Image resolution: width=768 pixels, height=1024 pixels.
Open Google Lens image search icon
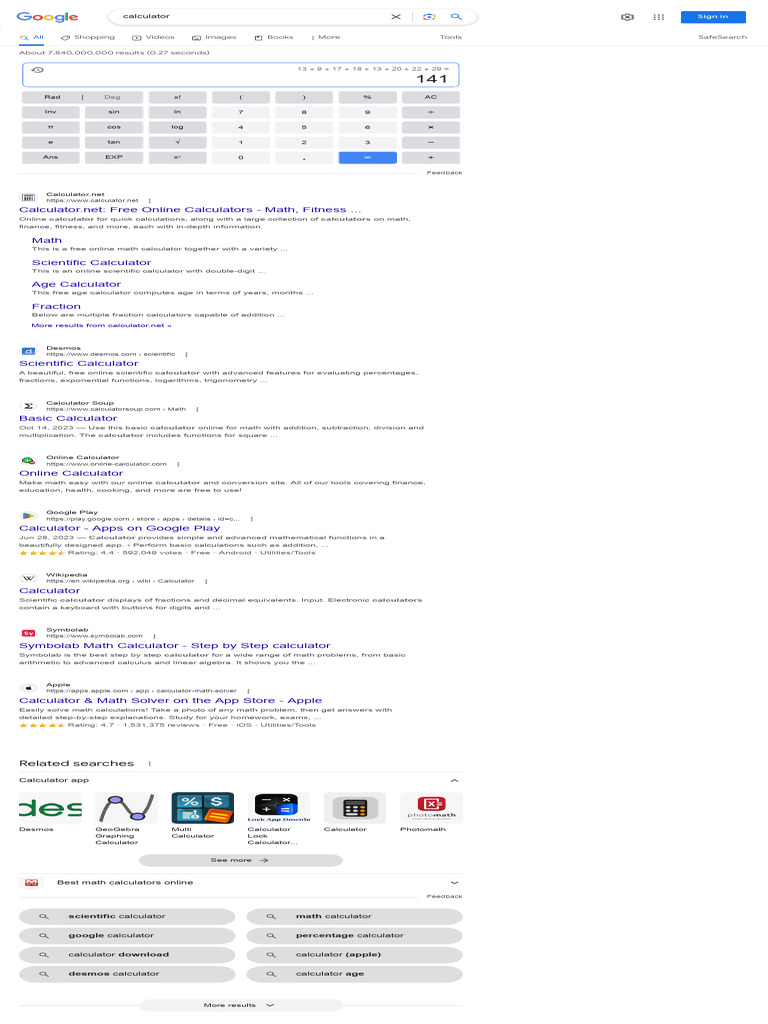[429, 16]
